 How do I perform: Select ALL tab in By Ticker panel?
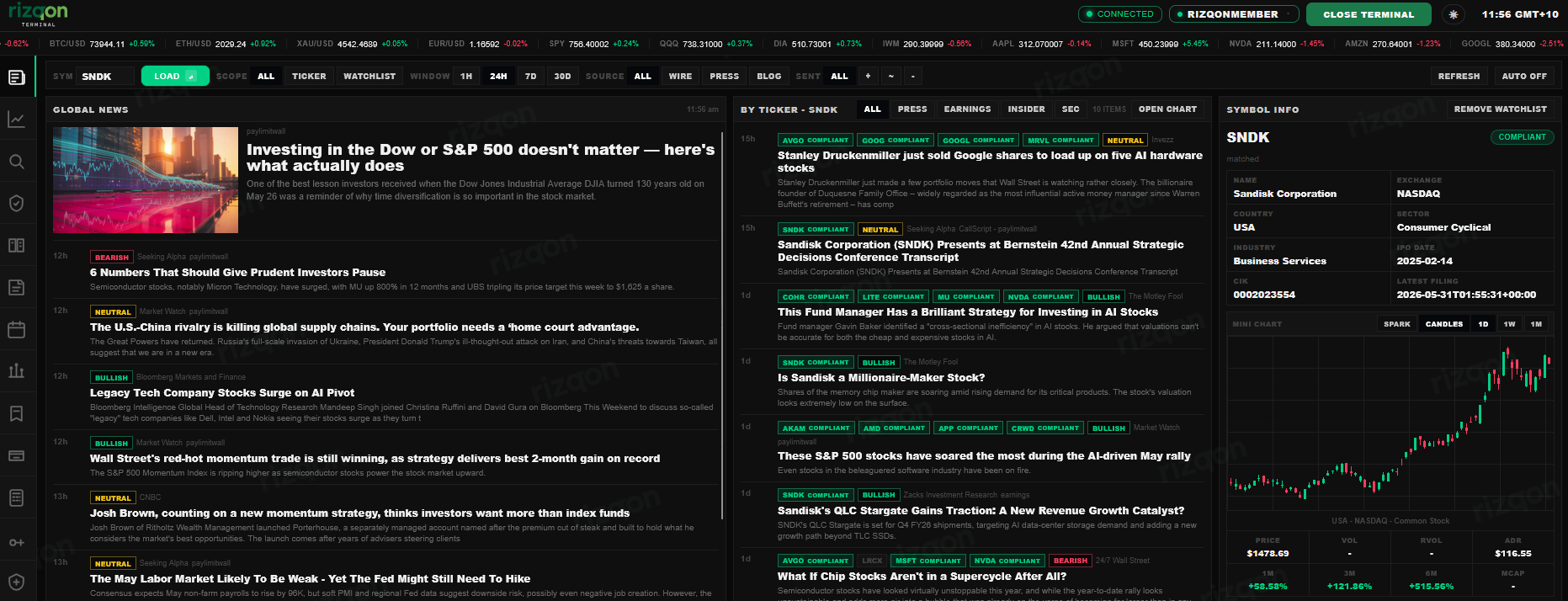click(873, 109)
